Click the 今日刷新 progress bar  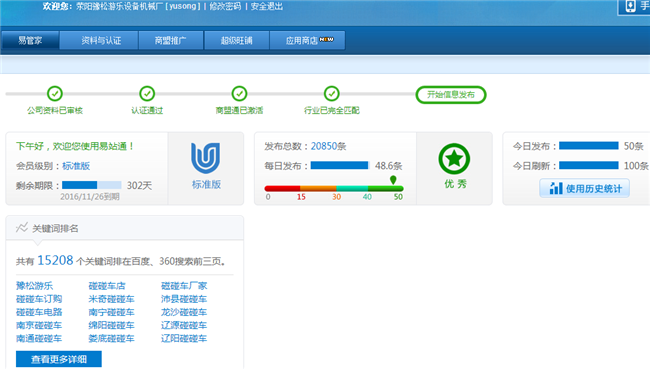pyautogui.click(x=589, y=165)
